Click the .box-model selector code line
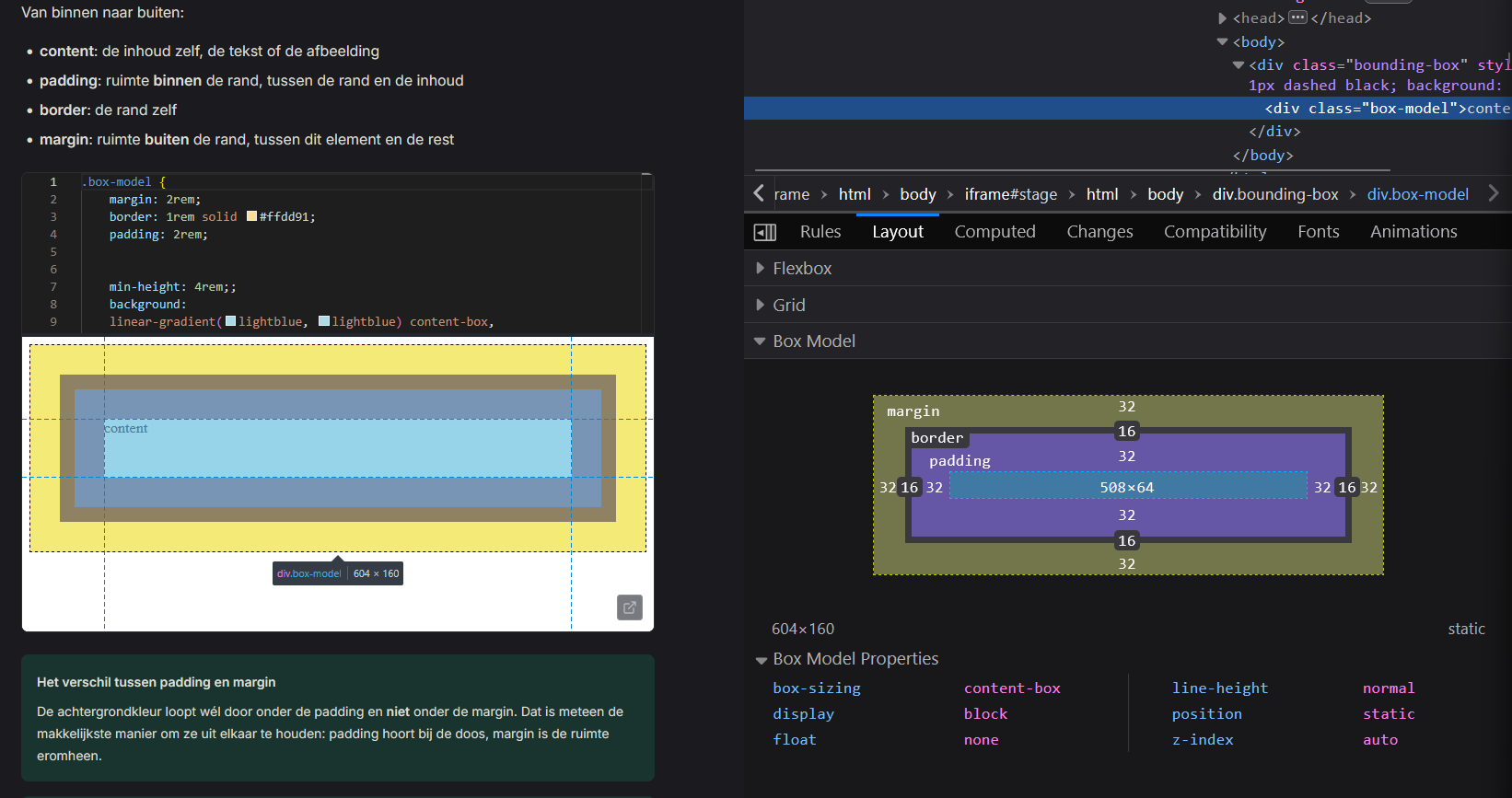Screen dimensions: 1512x798 tap(123, 181)
